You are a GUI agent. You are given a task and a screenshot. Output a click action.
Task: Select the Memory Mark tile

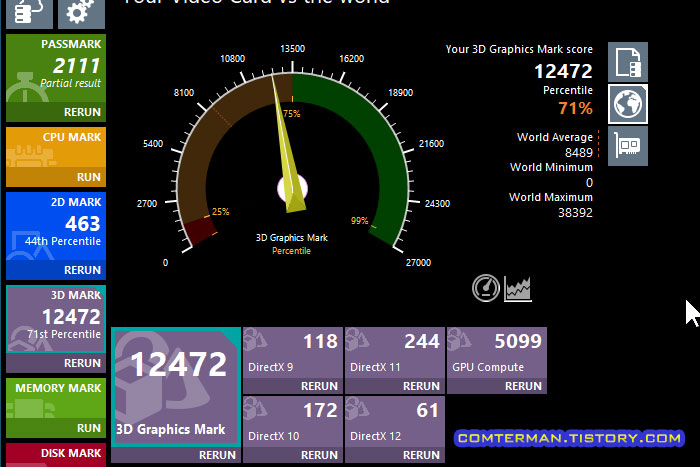[x=56, y=399]
